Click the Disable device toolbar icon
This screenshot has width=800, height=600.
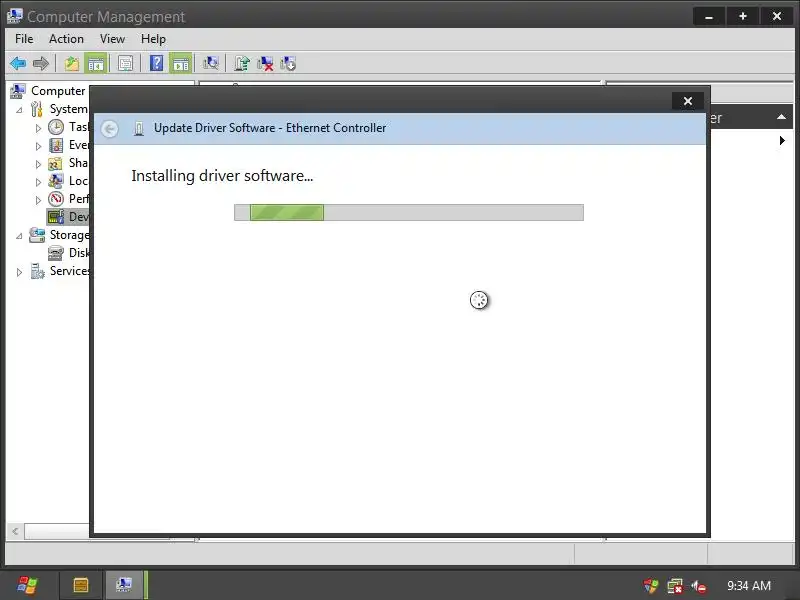288,64
